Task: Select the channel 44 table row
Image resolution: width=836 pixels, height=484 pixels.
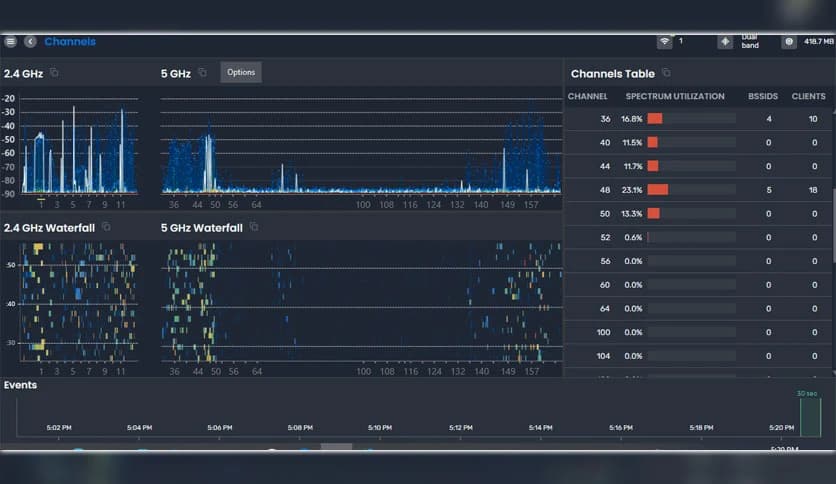Action: 698,166
